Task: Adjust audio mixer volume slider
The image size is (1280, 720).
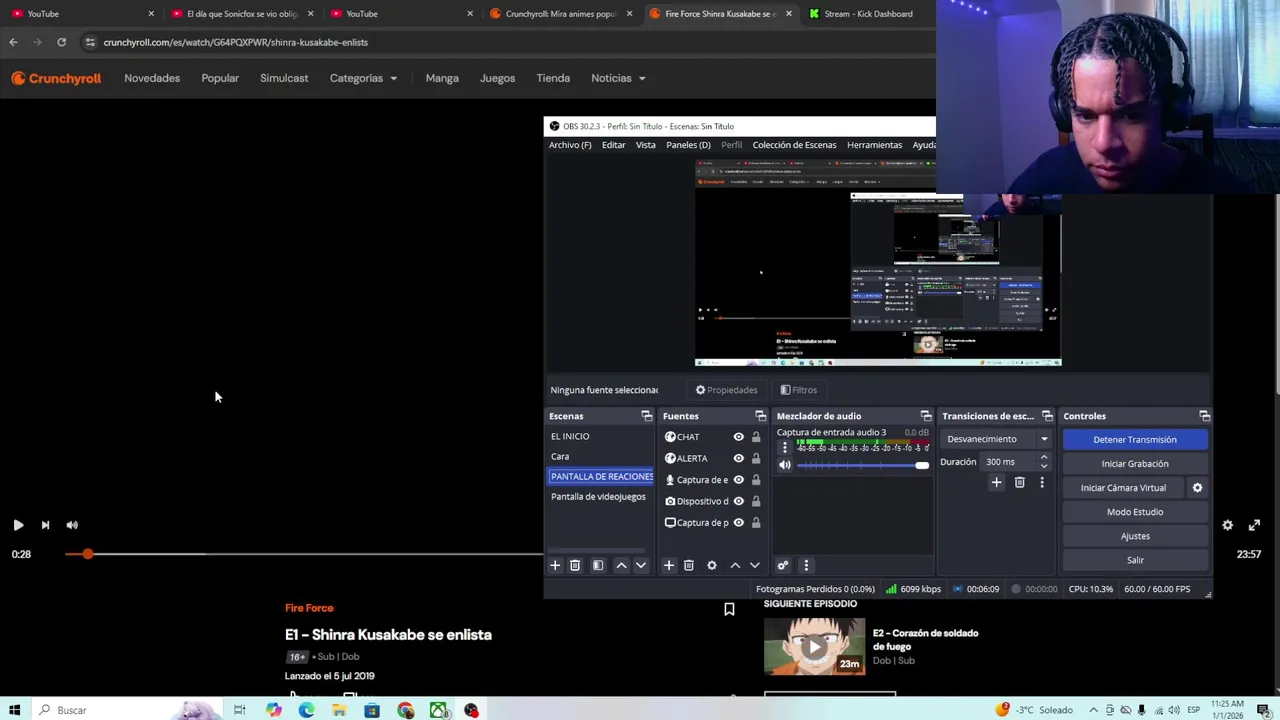Action: 862,465
